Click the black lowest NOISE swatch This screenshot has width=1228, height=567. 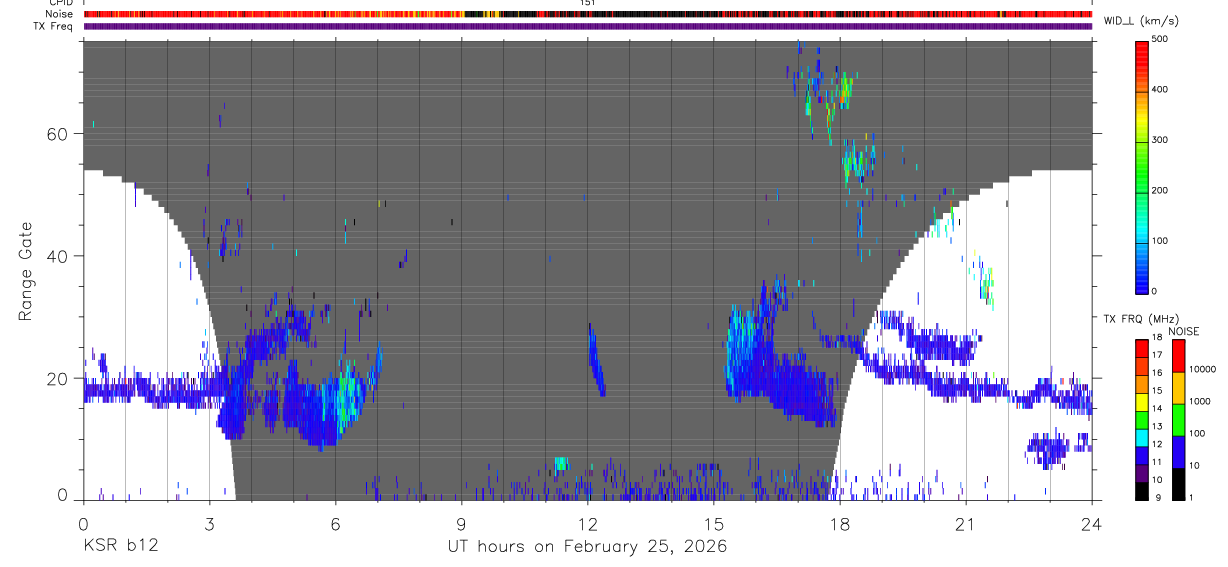(1179, 484)
